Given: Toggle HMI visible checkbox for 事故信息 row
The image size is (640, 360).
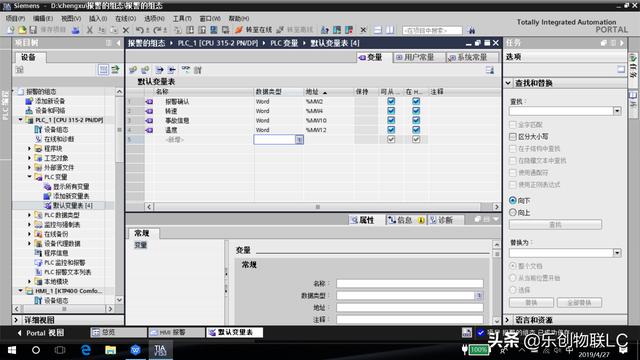Looking at the screenshot, I should 416,120.
